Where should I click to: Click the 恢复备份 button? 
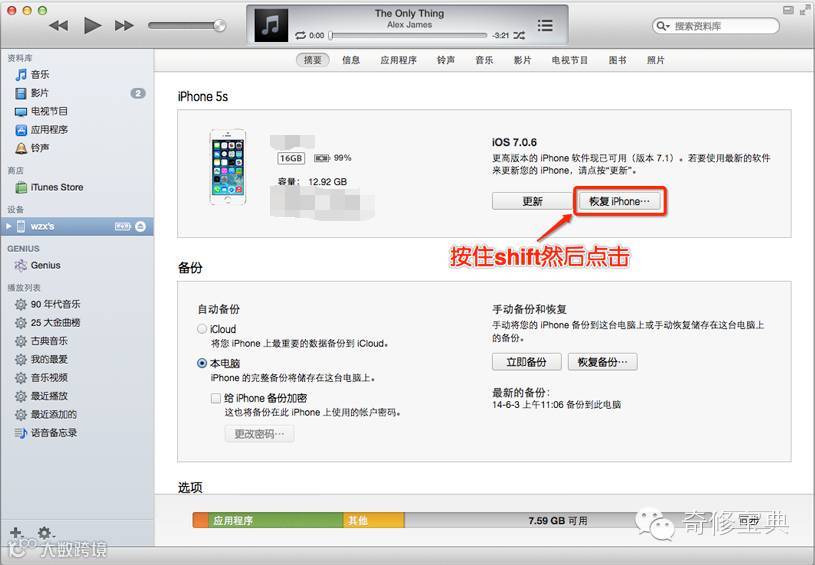click(x=602, y=362)
